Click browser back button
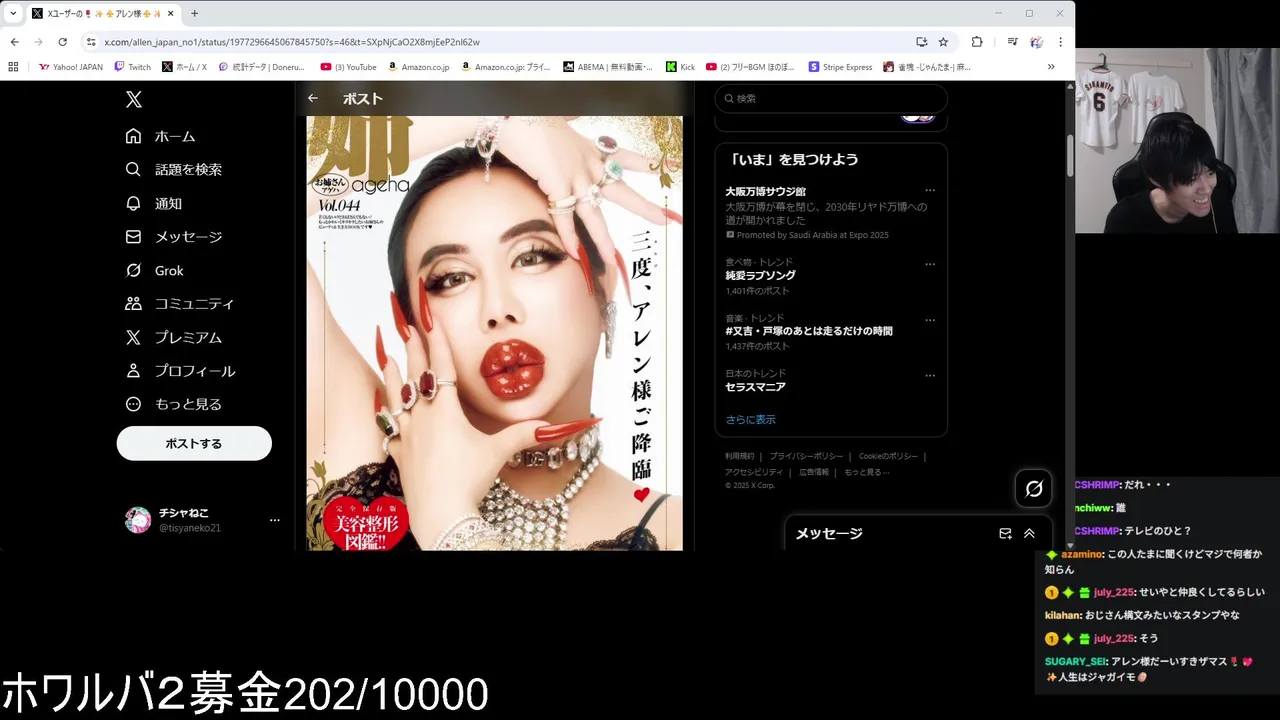This screenshot has width=1280, height=720. [x=14, y=42]
